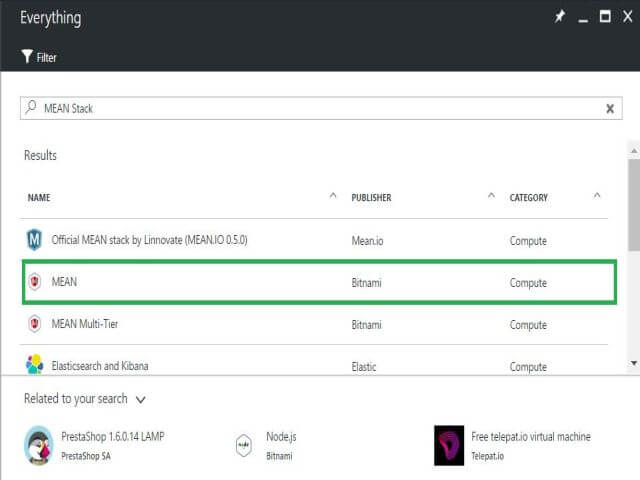Open Official MEAN stack by Linnovate result

point(149,241)
